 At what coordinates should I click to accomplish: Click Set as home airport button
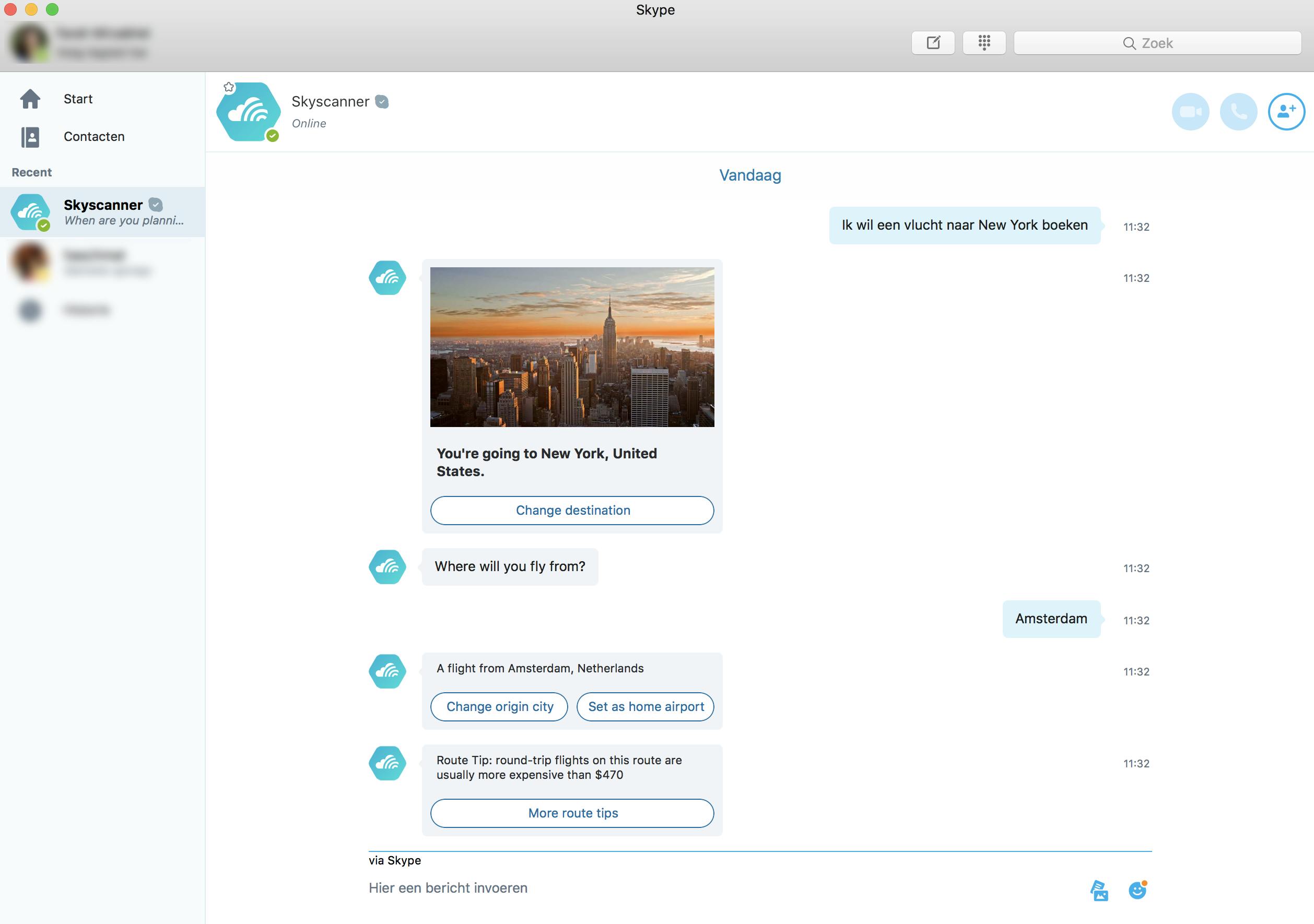tap(646, 707)
